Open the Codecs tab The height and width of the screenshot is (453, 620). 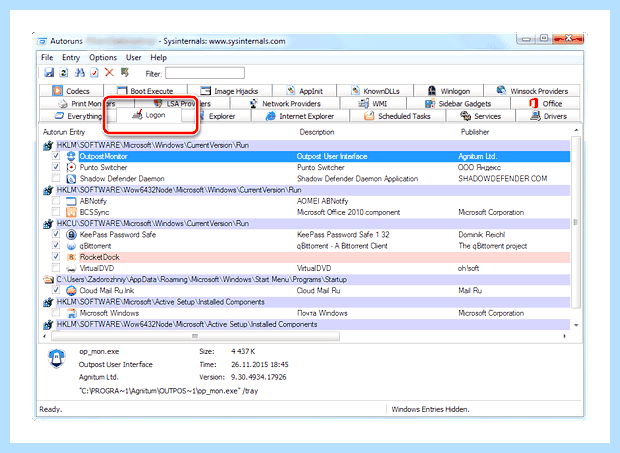coord(72,91)
